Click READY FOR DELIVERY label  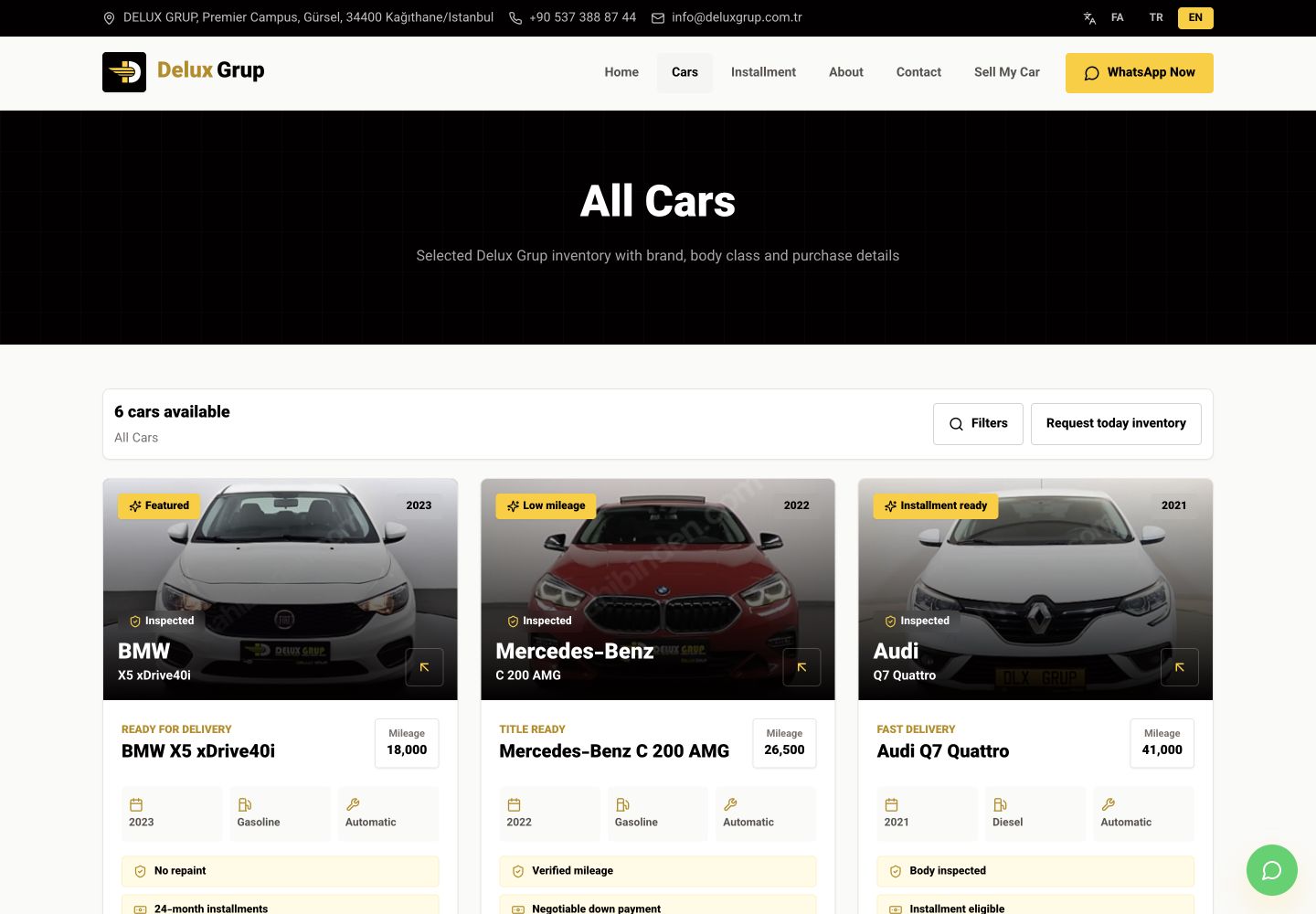(176, 729)
